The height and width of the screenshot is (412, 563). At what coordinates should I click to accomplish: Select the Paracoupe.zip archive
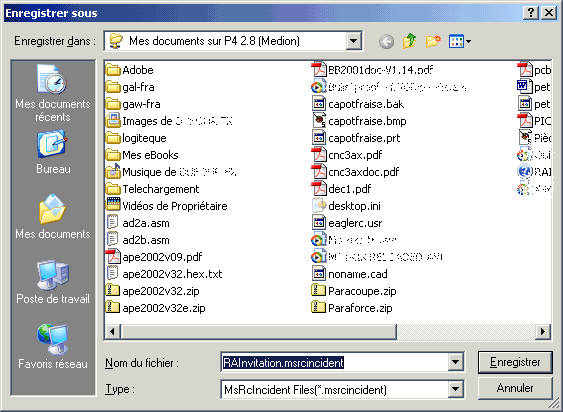[354, 291]
